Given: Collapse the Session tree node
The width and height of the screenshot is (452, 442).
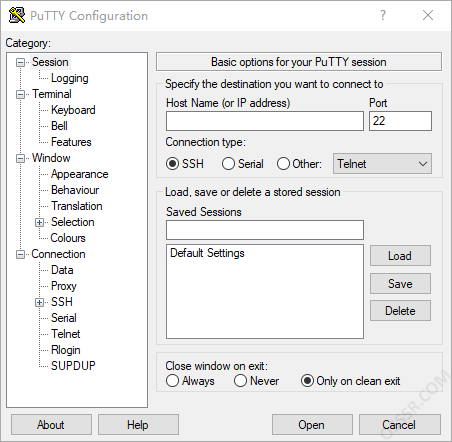Looking at the screenshot, I should (21, 62).
